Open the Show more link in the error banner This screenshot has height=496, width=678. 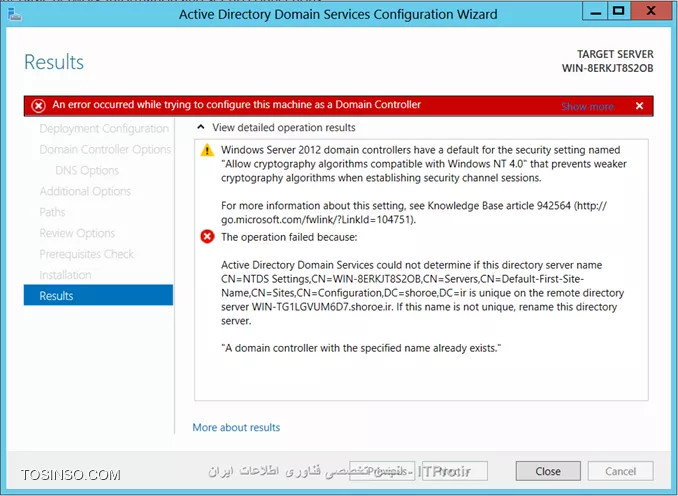pos(587,106)
